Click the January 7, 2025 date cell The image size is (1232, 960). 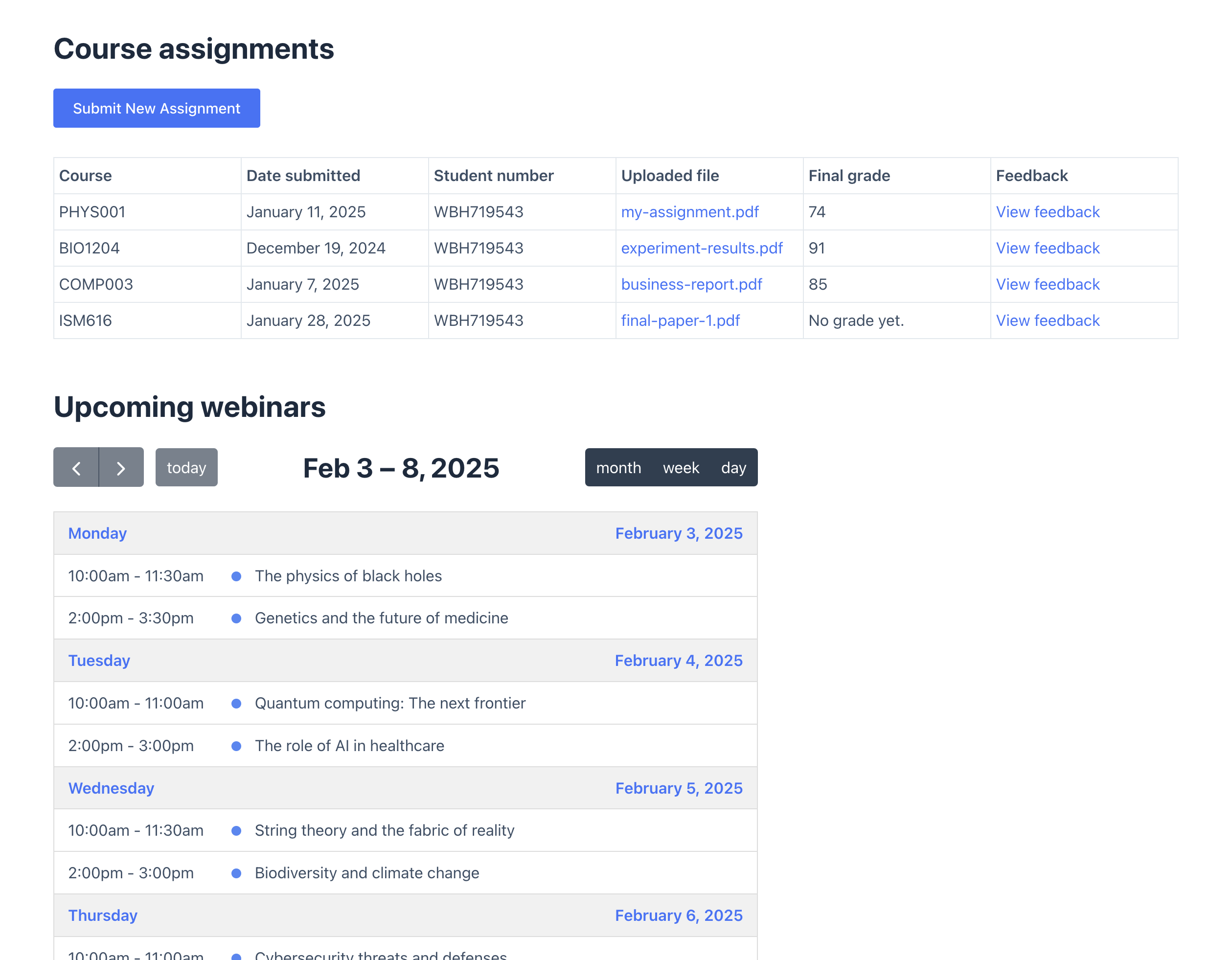[x=335, y=284]
